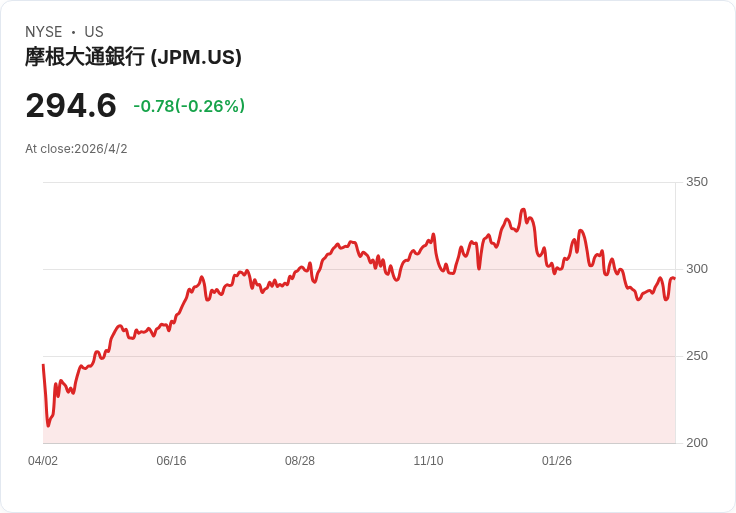Click the leftmost starting point of price line
Viewport: 736px width, 513px height.
click(x=43, y=366)
